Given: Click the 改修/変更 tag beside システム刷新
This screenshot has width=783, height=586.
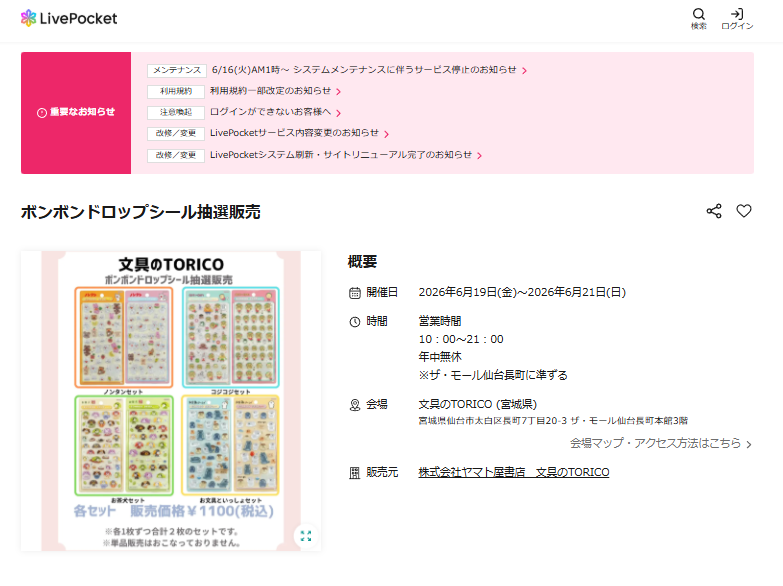Looking at the screenshot, I should (176, 155).
